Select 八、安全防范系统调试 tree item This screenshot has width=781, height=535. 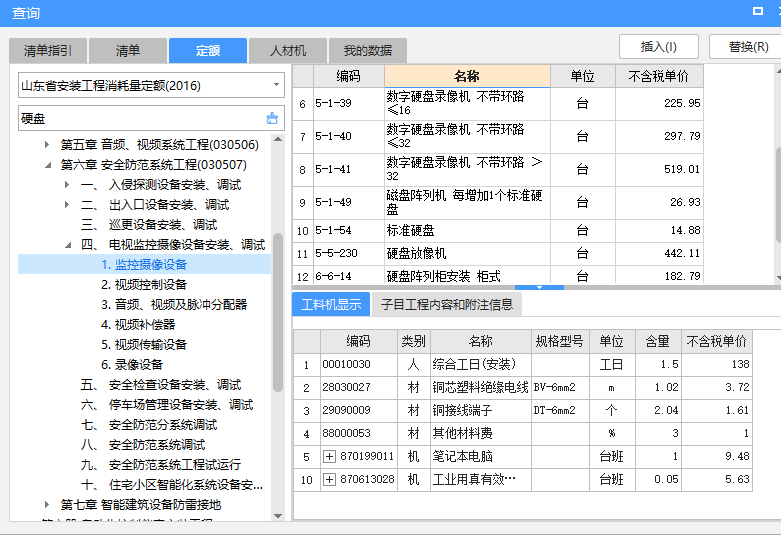[x=143, y=445]
